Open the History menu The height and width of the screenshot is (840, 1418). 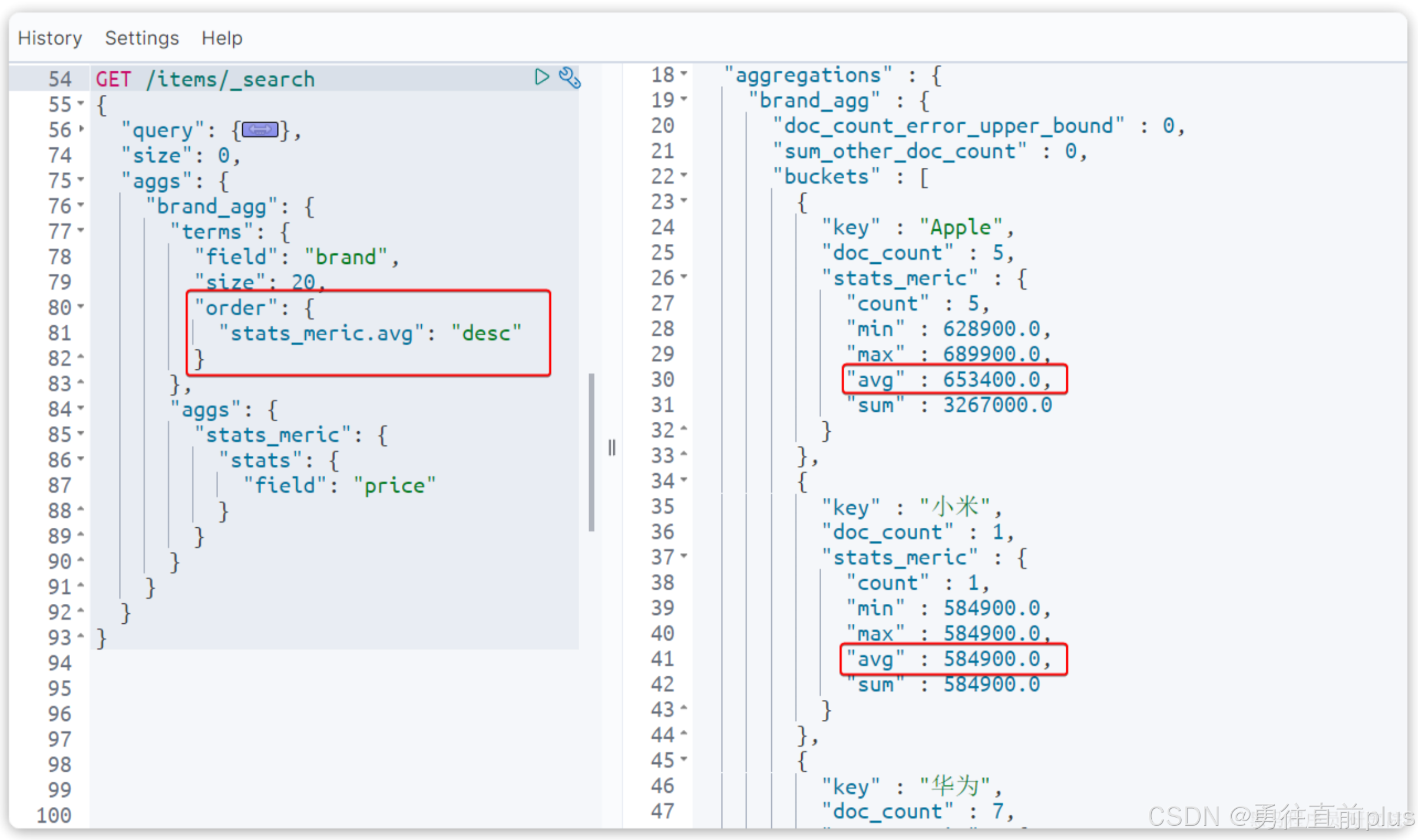(x=49, y=38)
